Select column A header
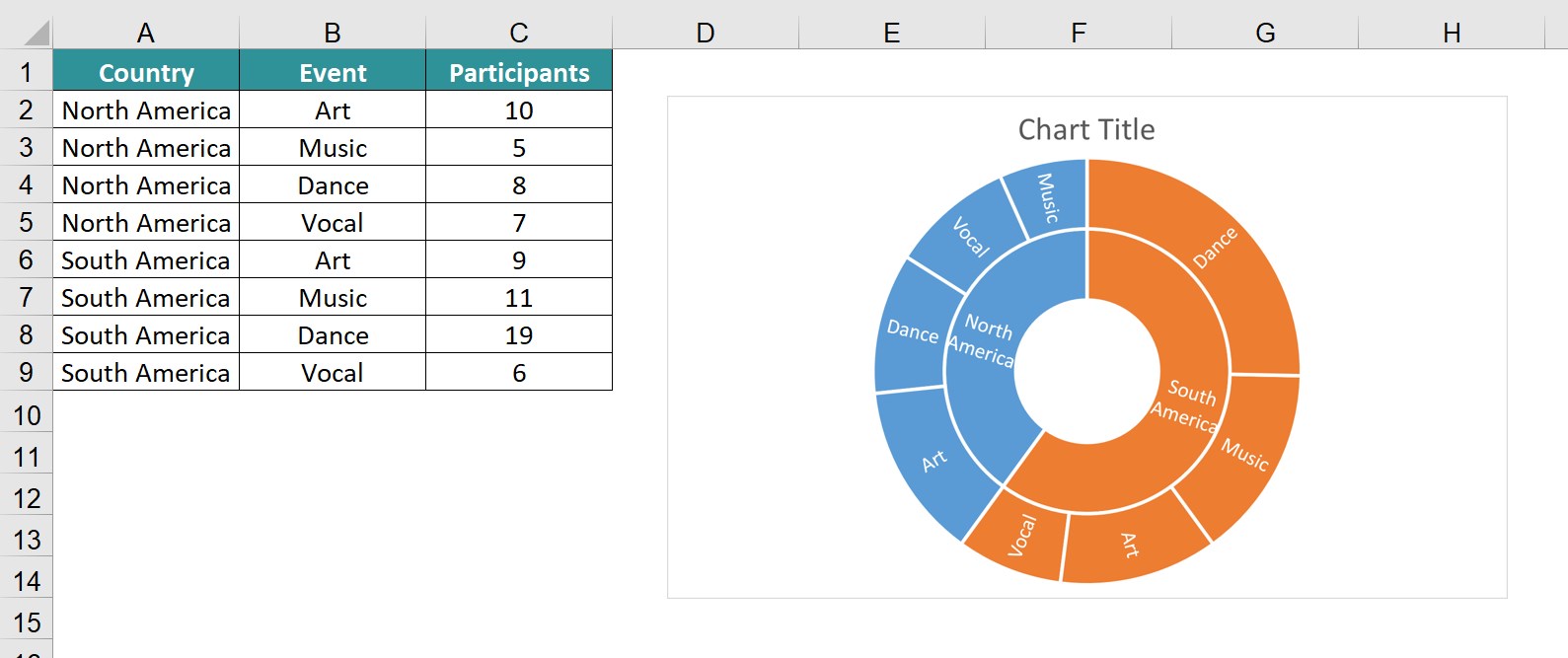Image resolution: width=1568 pixels, height=658 pixels. pyautogui.click(x=146, y=33)
